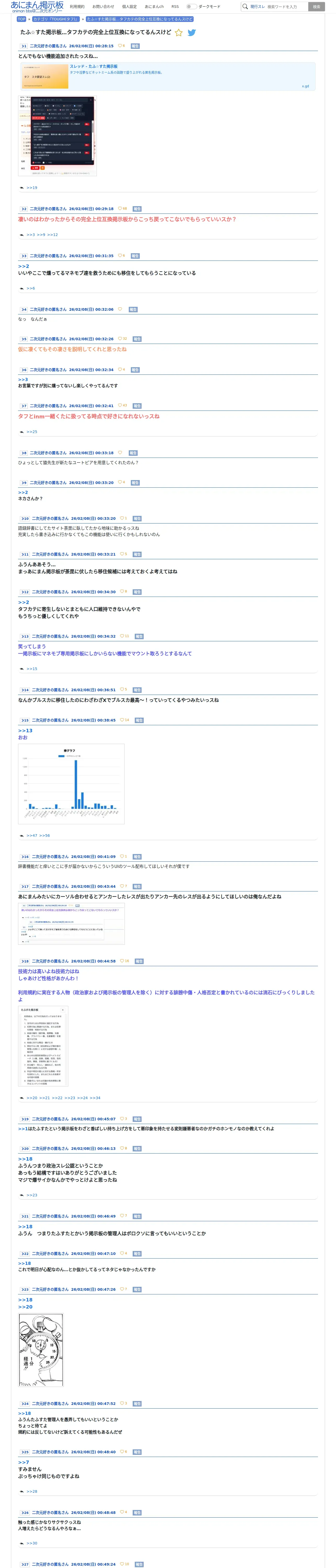The image size is (336, 1568).
Task: Report post 2 with its 報告 button
Action: point(137,209)
